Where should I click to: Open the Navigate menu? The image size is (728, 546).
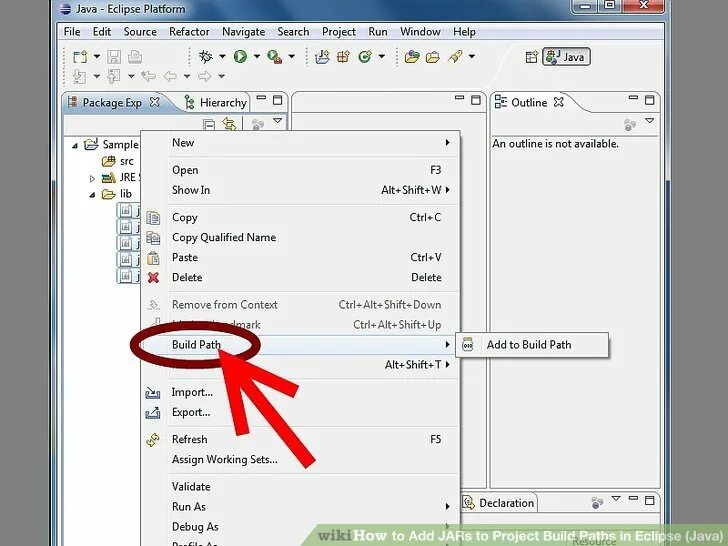pos(243,32)
